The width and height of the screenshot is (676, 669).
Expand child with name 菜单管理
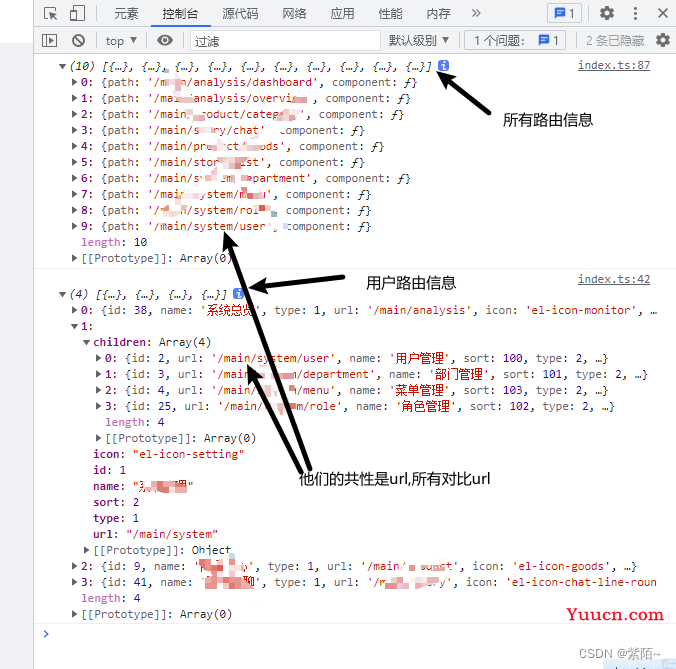pyautogui.click(x=99, y=390)
